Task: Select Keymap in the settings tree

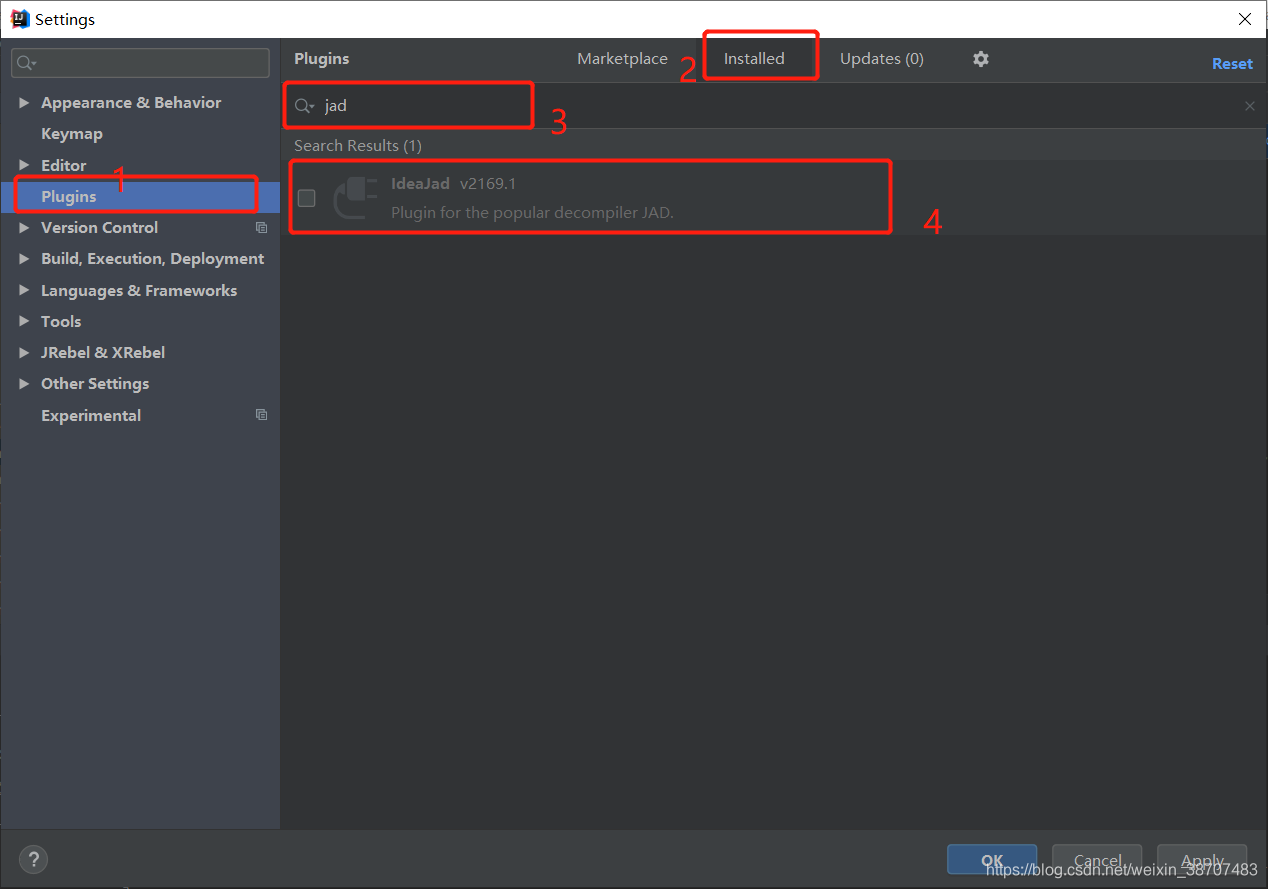Action: pos(72,134)
